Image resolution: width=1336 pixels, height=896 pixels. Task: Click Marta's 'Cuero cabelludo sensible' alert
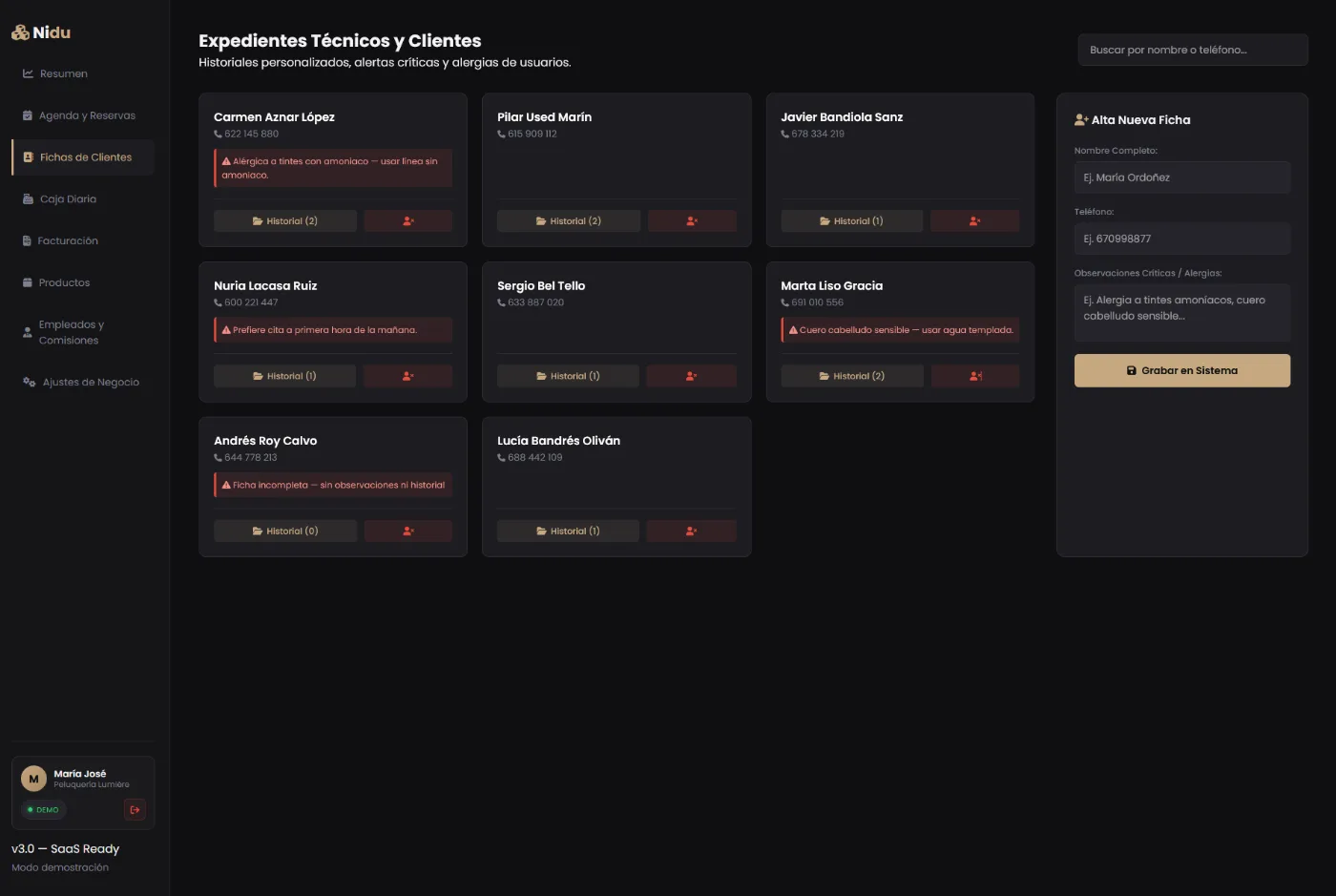click(x=900, y=330)
